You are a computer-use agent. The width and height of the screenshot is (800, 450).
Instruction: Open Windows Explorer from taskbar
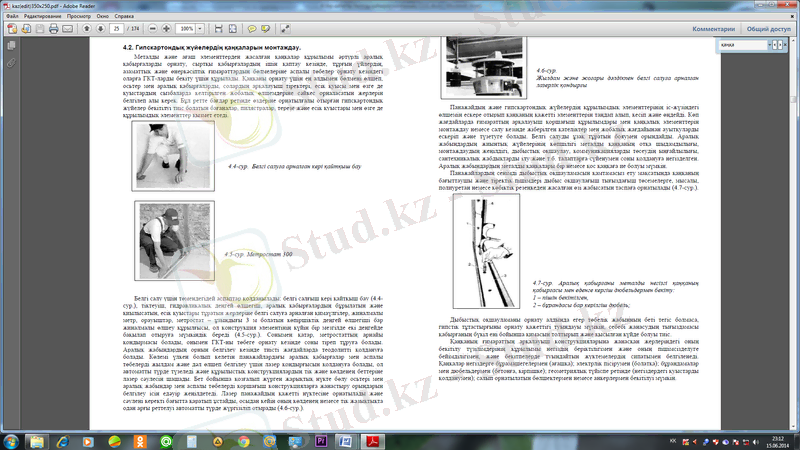click(36, 441)
